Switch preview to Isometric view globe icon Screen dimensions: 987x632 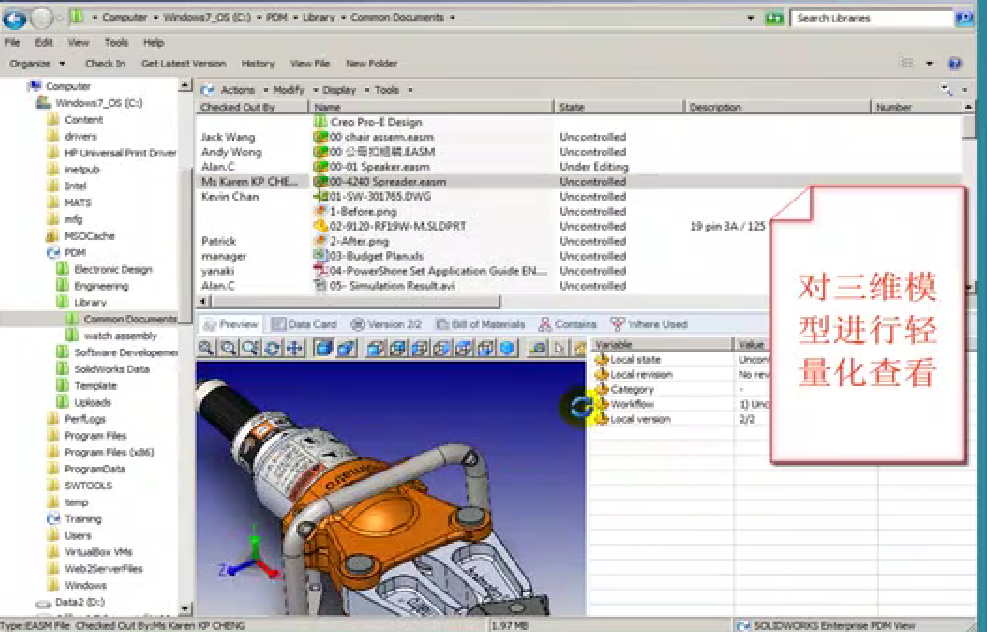[x=507, y=347]
